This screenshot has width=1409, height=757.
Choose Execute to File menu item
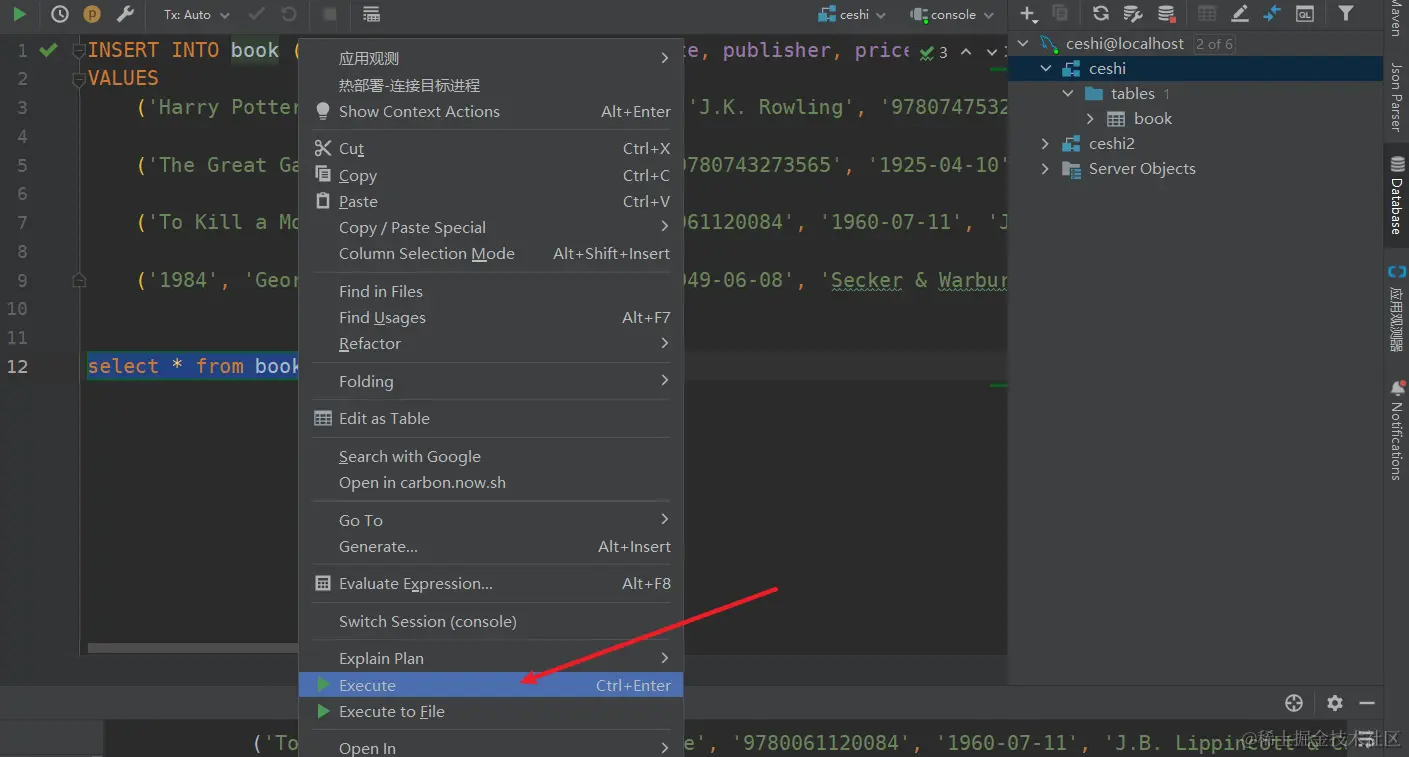(491, 711)
